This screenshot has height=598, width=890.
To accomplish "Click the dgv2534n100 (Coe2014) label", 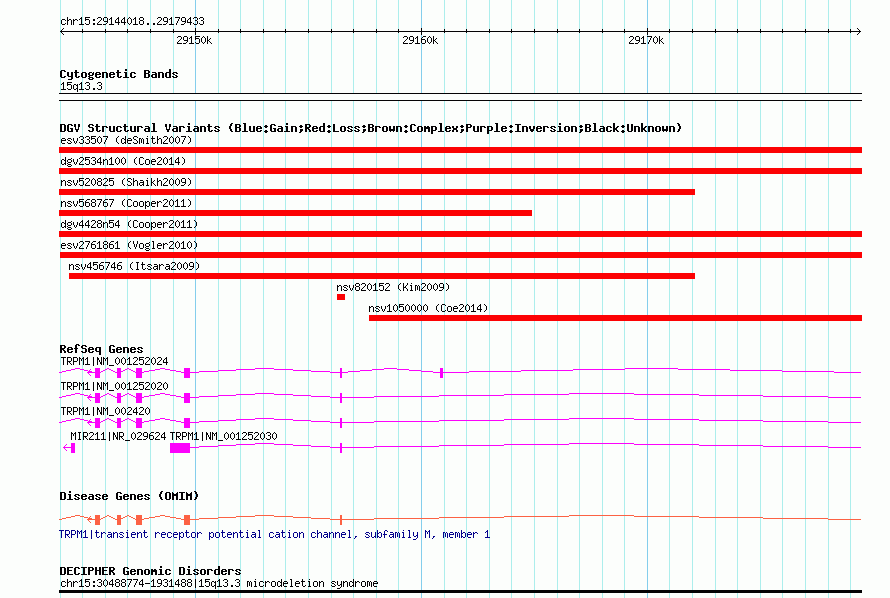I will 123,161.
